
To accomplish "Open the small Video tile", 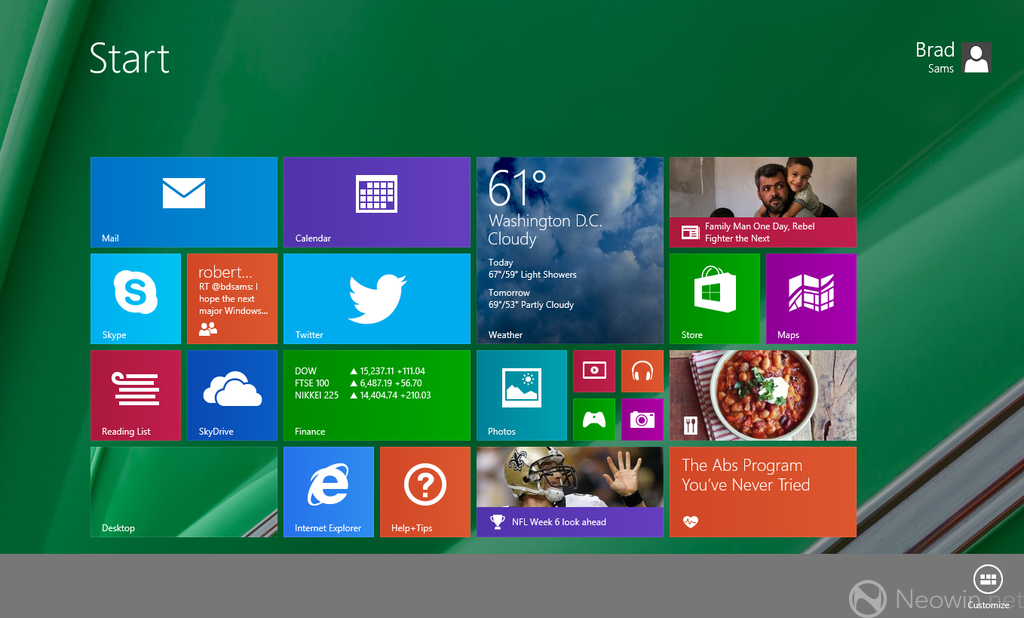I will click(x=594, y=370).
